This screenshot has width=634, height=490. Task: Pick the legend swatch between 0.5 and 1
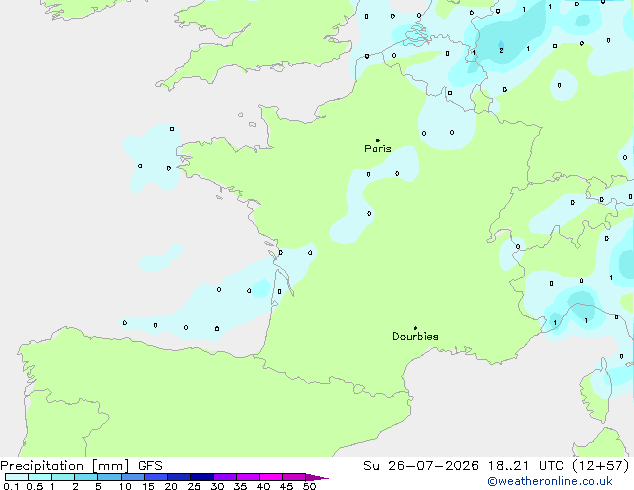click(x=40, y=477)
